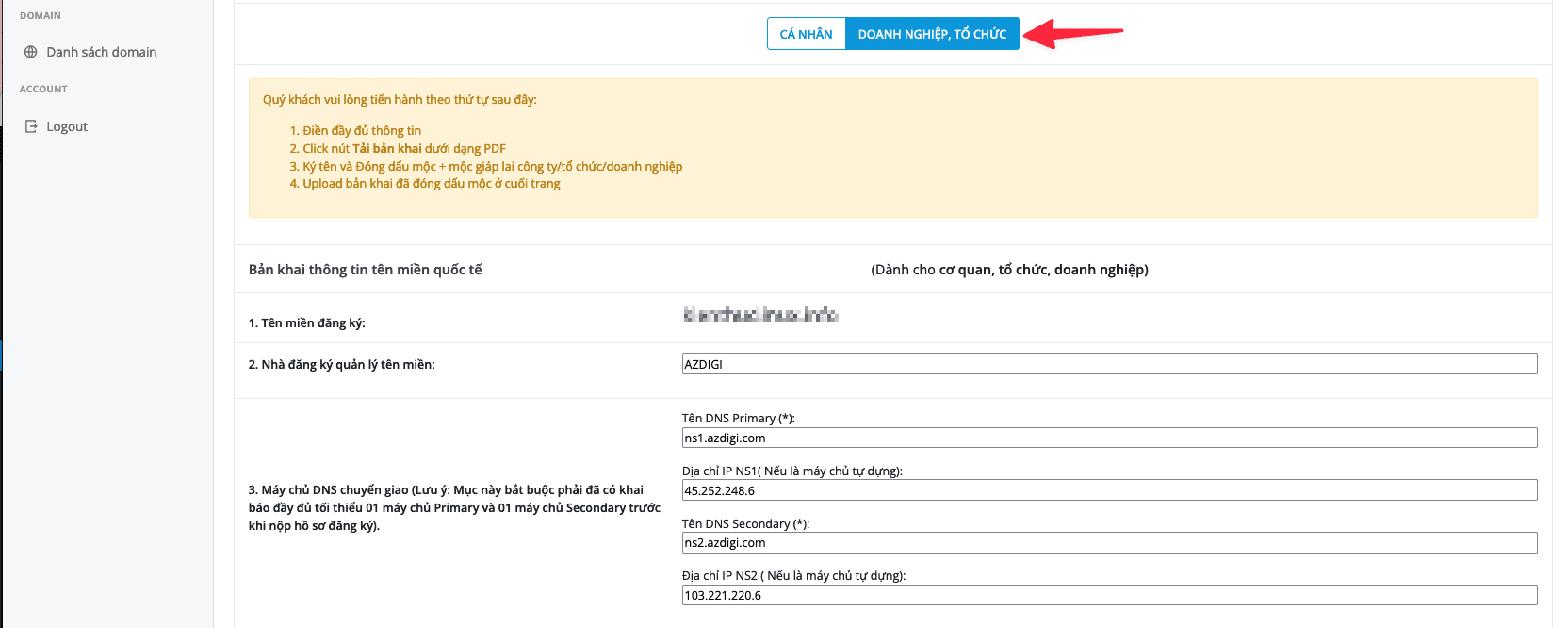Viewport: 1568px width, 628px height.
Task: Open the Danh sách domain link
Action: [101, 52]
